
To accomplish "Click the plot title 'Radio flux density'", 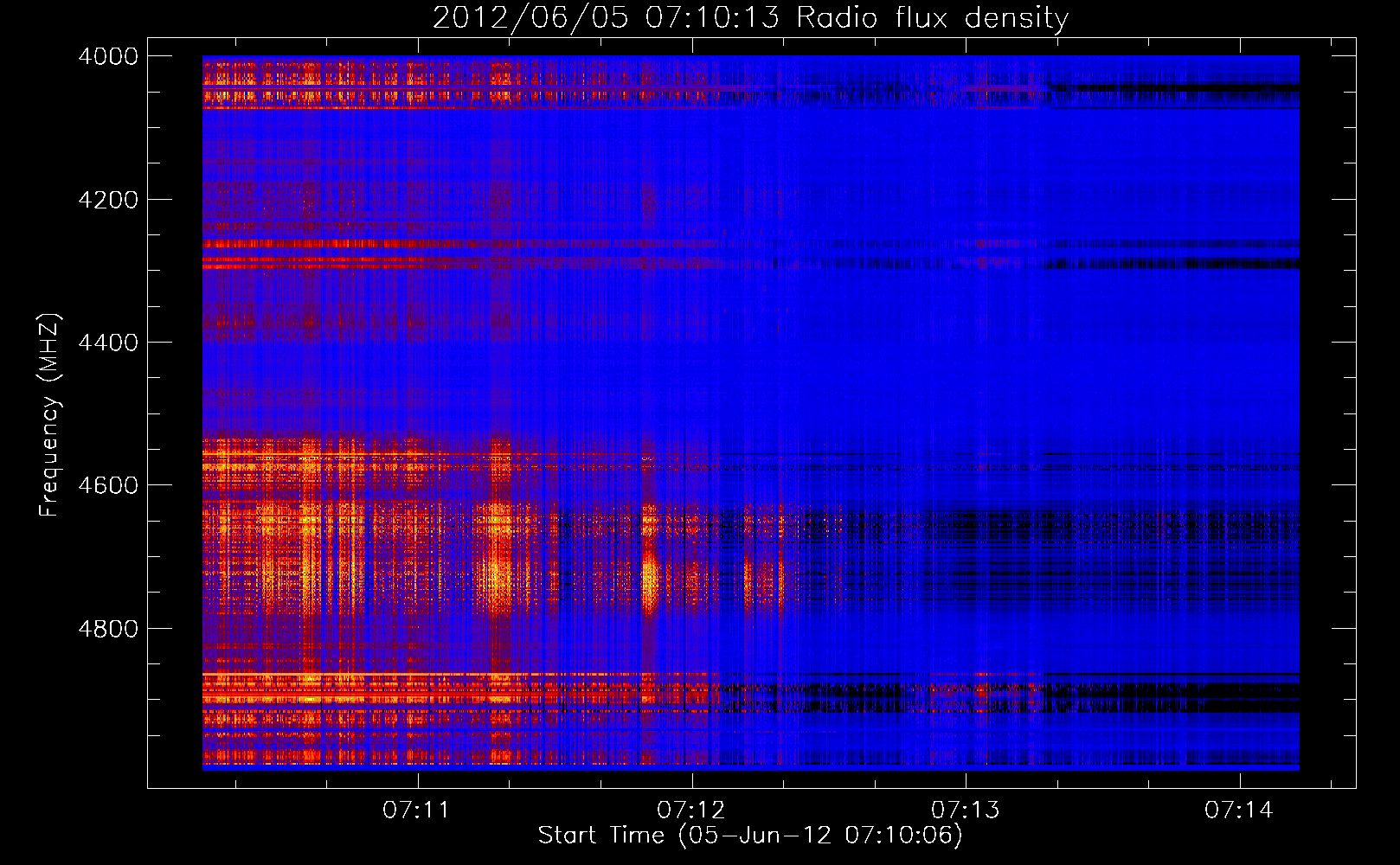I will (x=933, y=18).
